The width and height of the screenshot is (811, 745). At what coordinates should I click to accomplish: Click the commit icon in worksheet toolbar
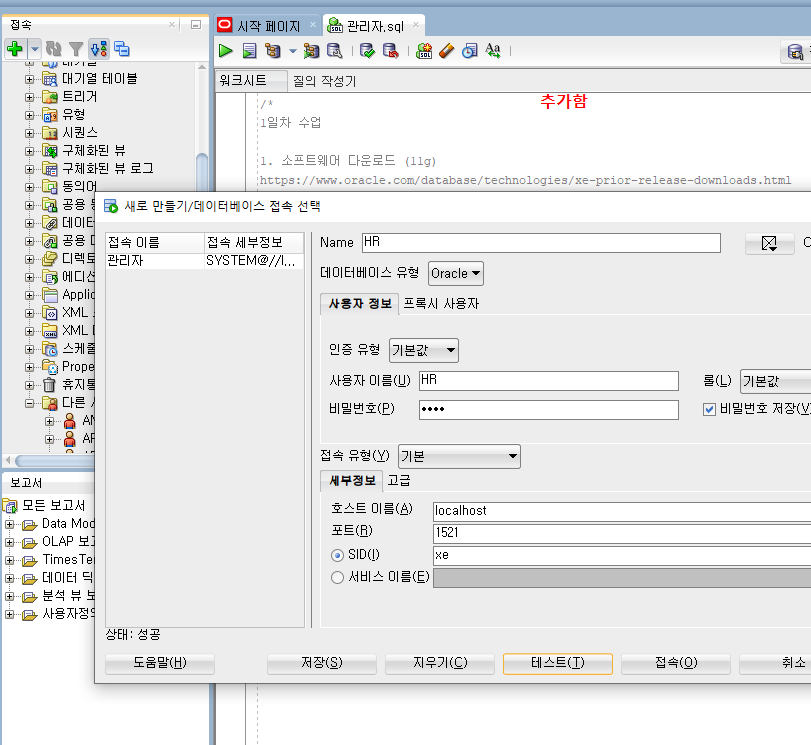[x=367, y=51]
